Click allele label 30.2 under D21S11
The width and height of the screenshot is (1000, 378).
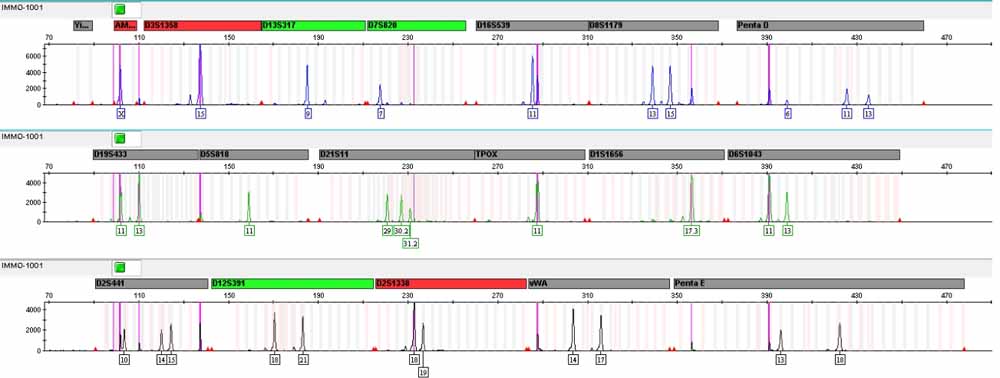[x=402, y=231]
